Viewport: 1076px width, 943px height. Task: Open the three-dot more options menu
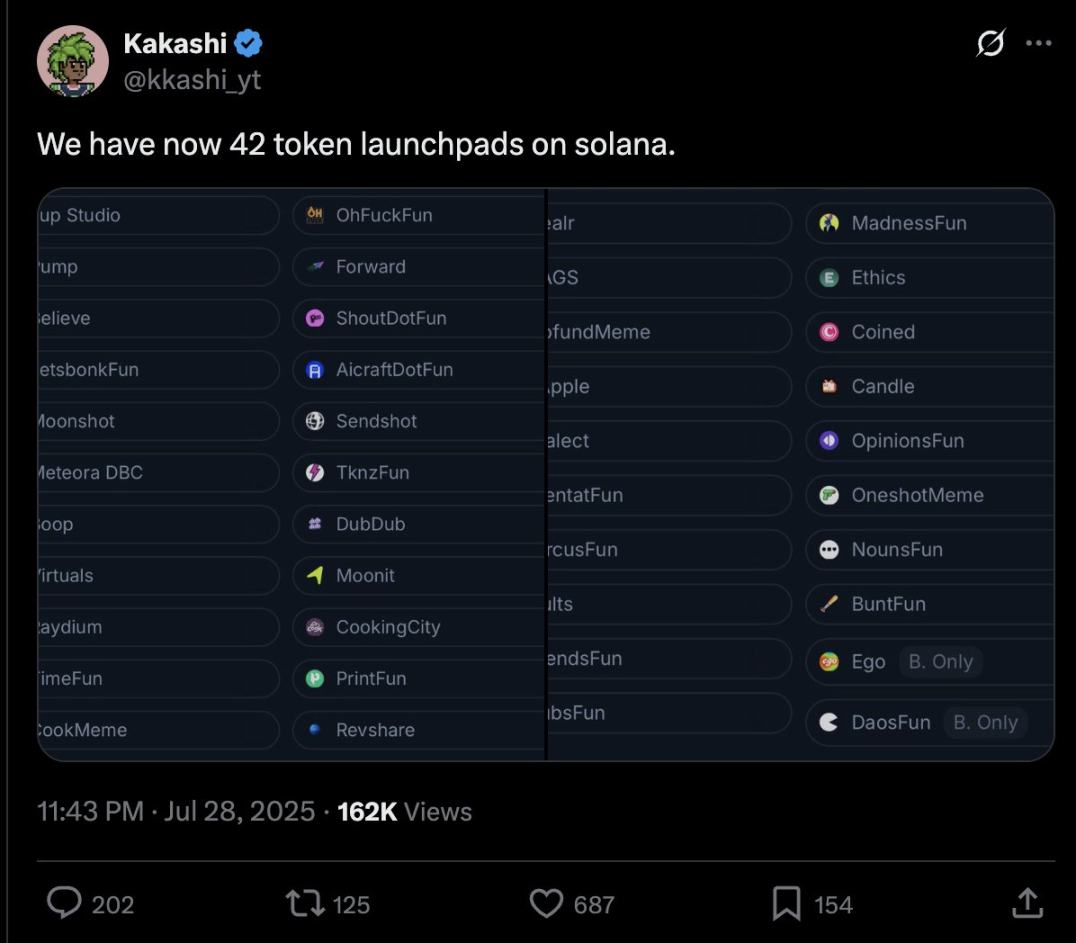click(1039, 44)
